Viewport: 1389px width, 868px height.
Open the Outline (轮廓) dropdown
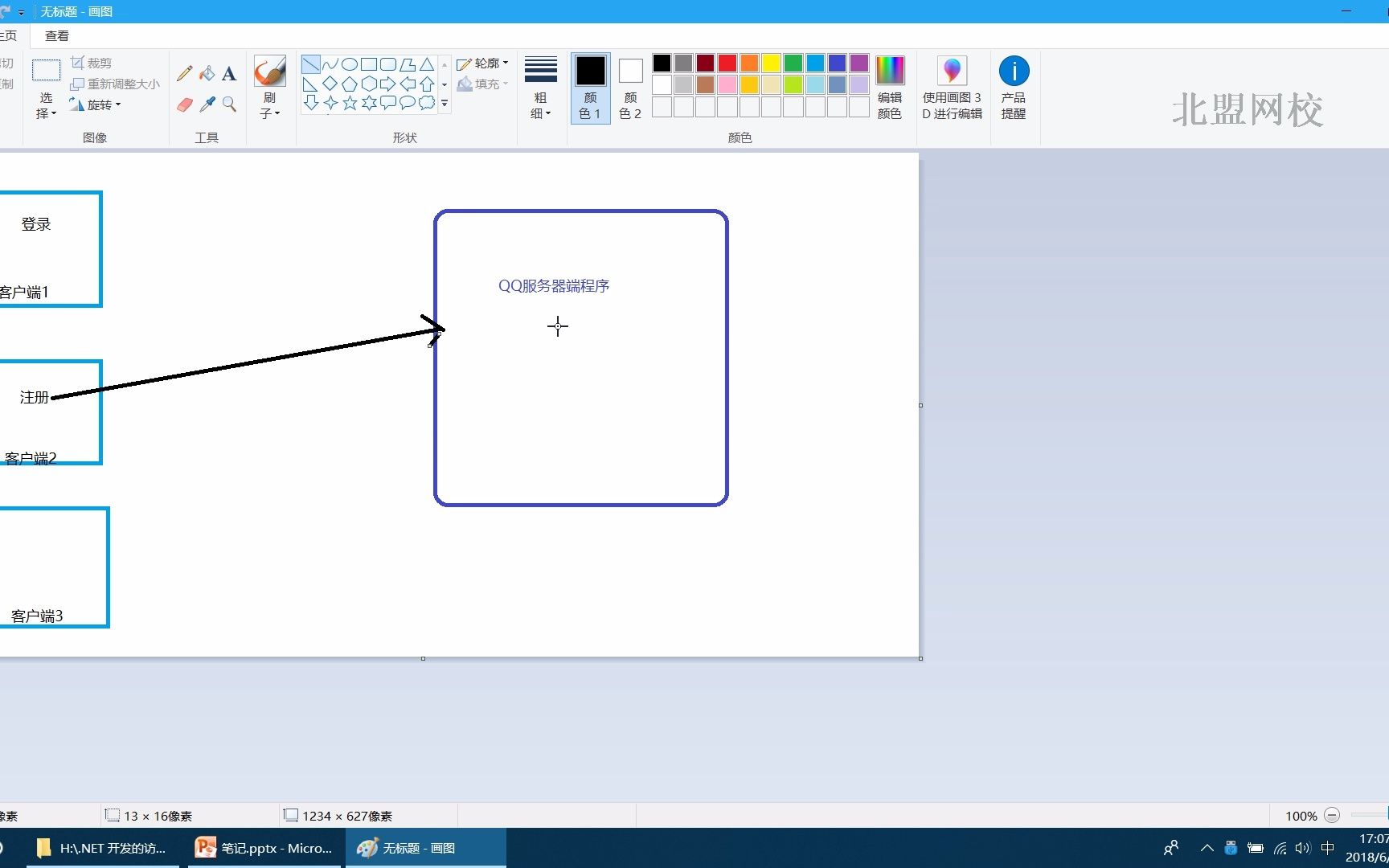point(482,63)
